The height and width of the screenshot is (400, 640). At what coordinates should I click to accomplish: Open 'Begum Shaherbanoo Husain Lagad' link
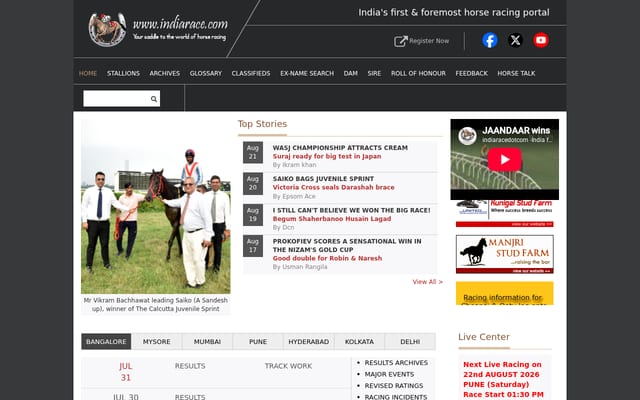point(332,219)
